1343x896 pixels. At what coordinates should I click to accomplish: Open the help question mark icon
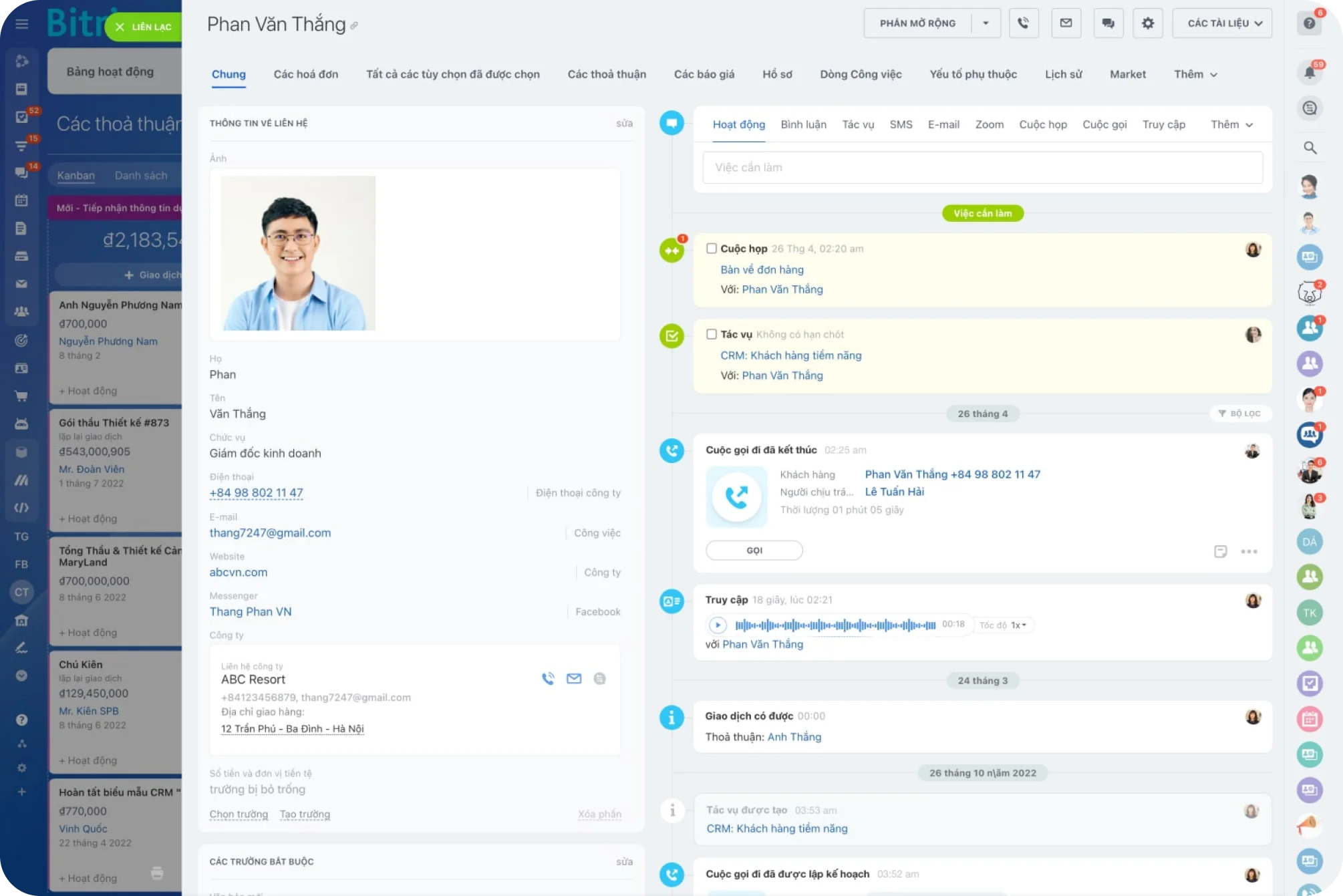coord(1309,23)
